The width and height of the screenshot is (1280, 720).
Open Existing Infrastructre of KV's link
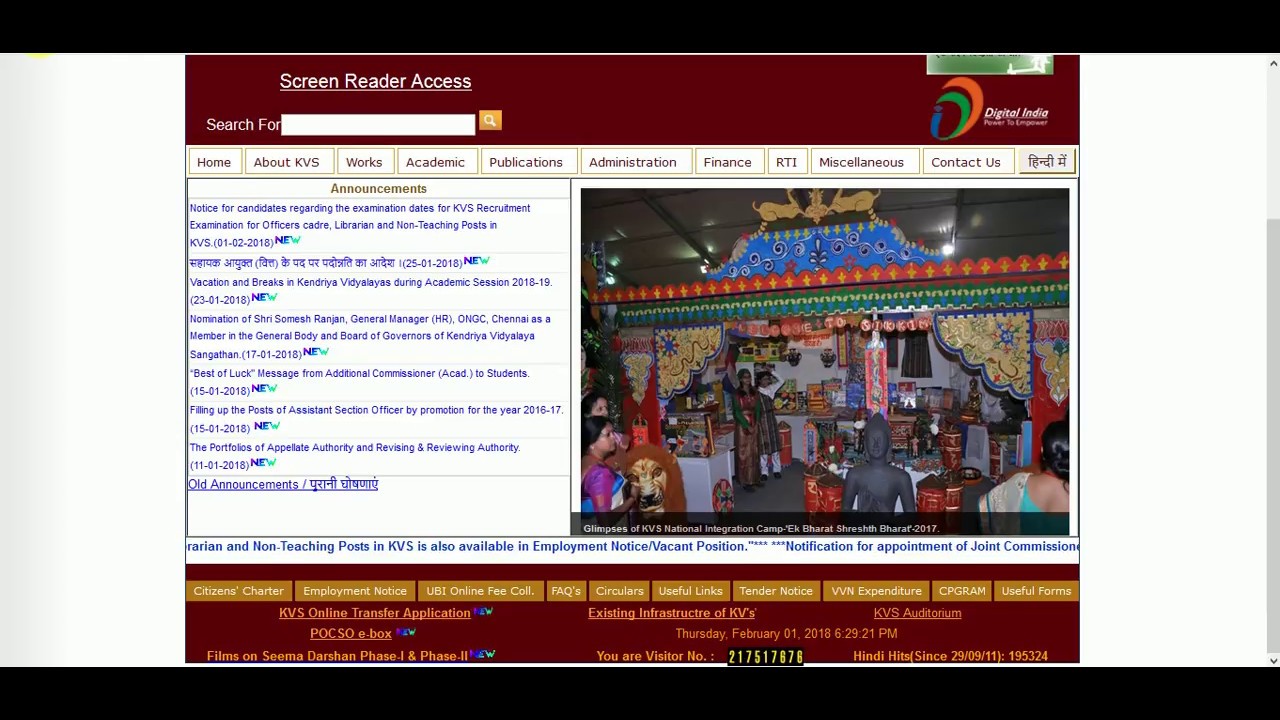click(672, 613)
